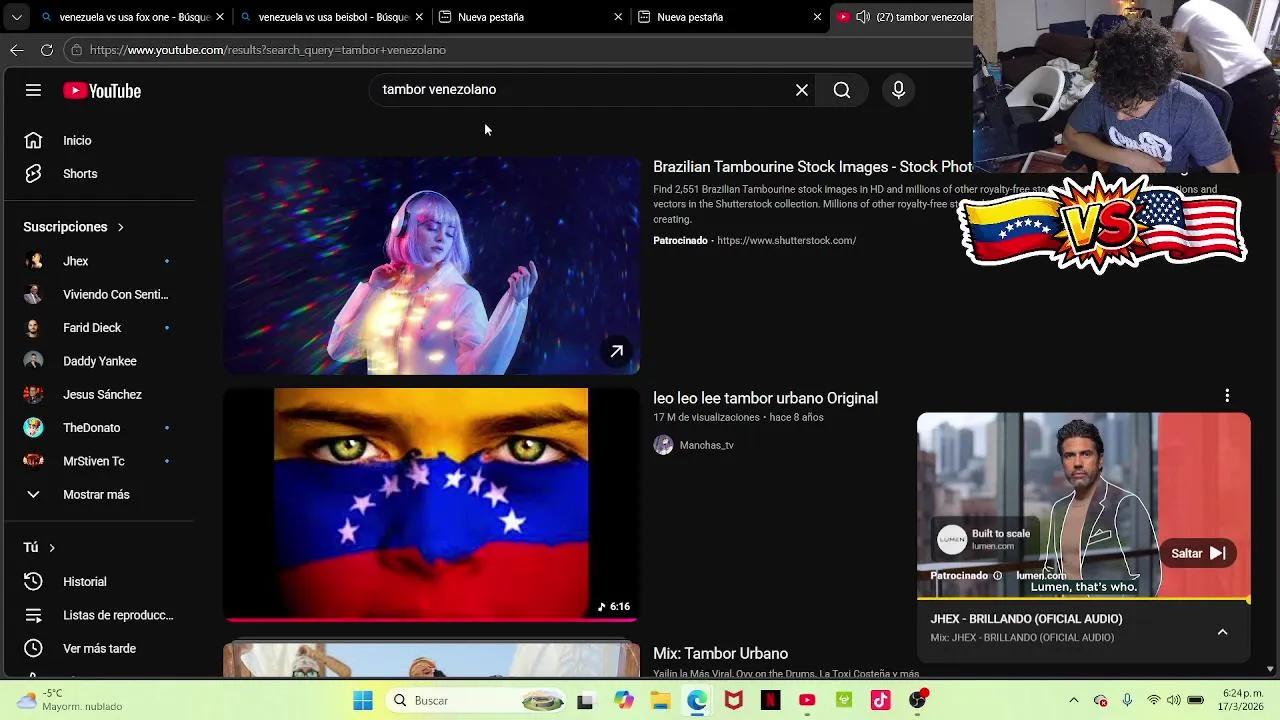This screenshot has height=720, width=1280.
Task: Click the Manchas_tv channel avatar
Action: pyautogui.click(x=663, y=445)
